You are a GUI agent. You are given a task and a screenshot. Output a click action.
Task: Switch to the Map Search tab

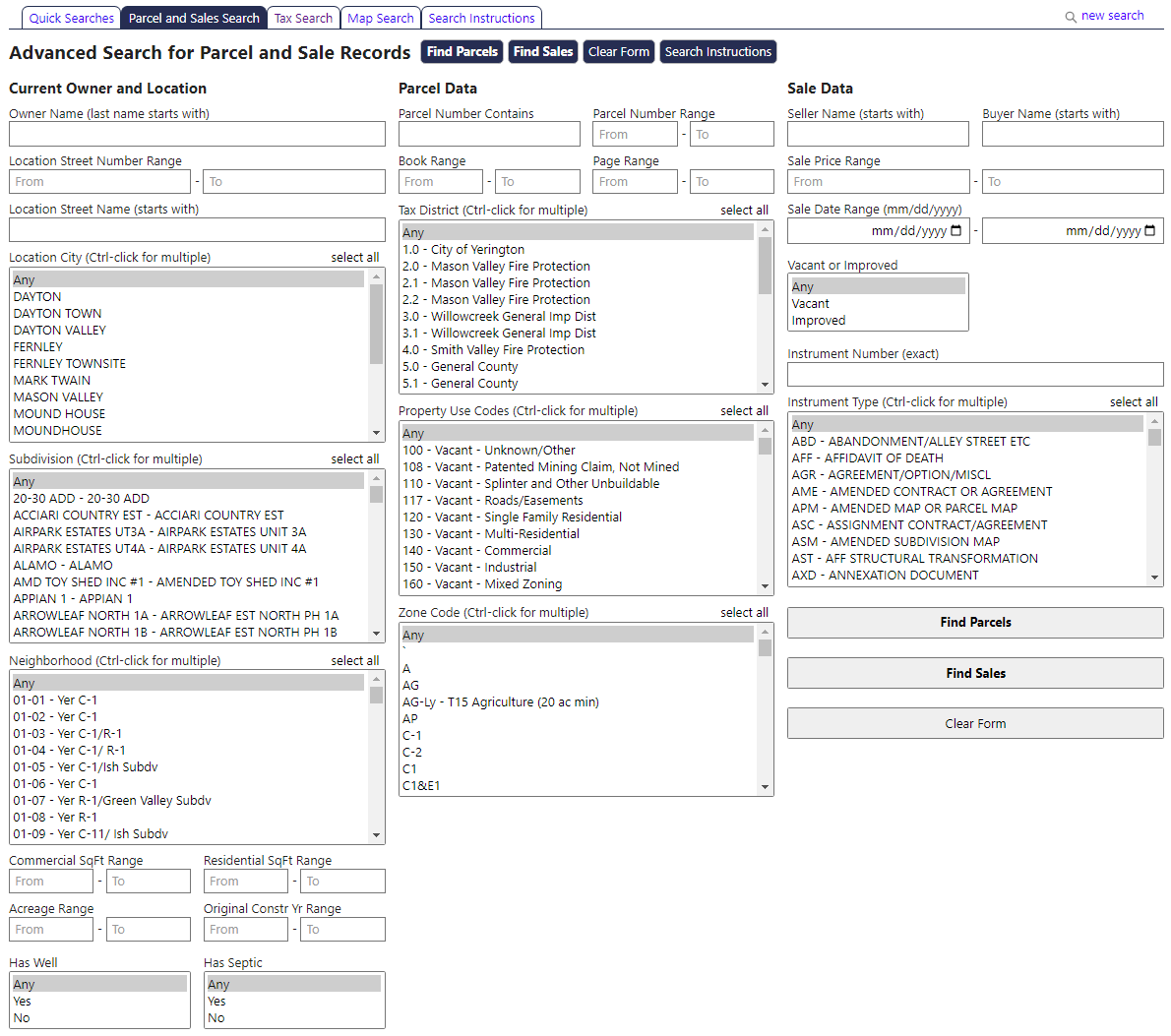pos(381,18)
